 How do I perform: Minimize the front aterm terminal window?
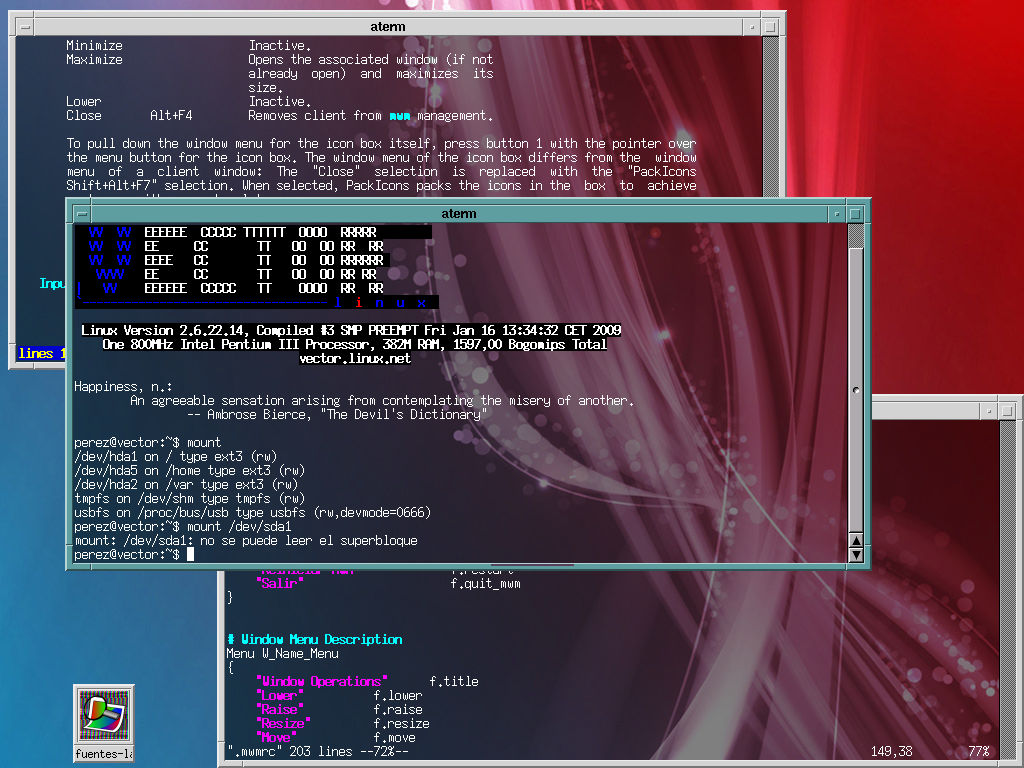tap(837, 214)
